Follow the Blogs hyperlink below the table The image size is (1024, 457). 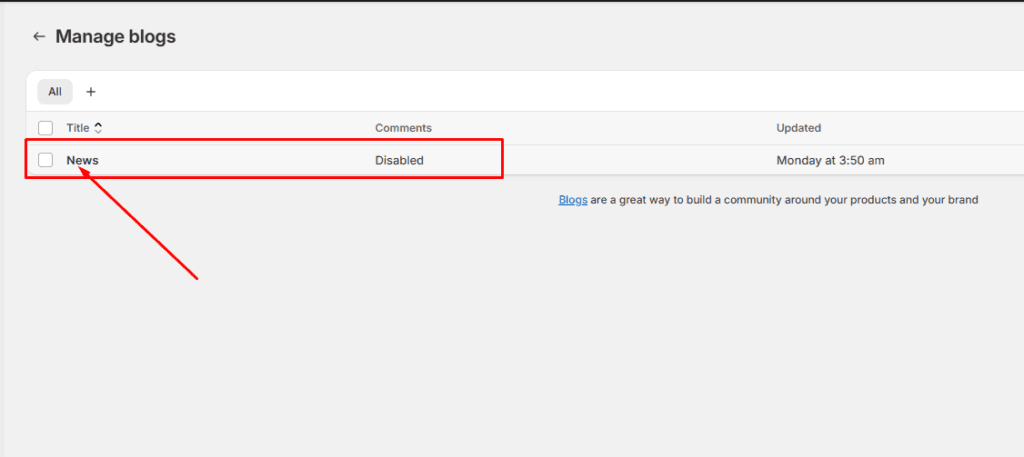click(573, 200)
